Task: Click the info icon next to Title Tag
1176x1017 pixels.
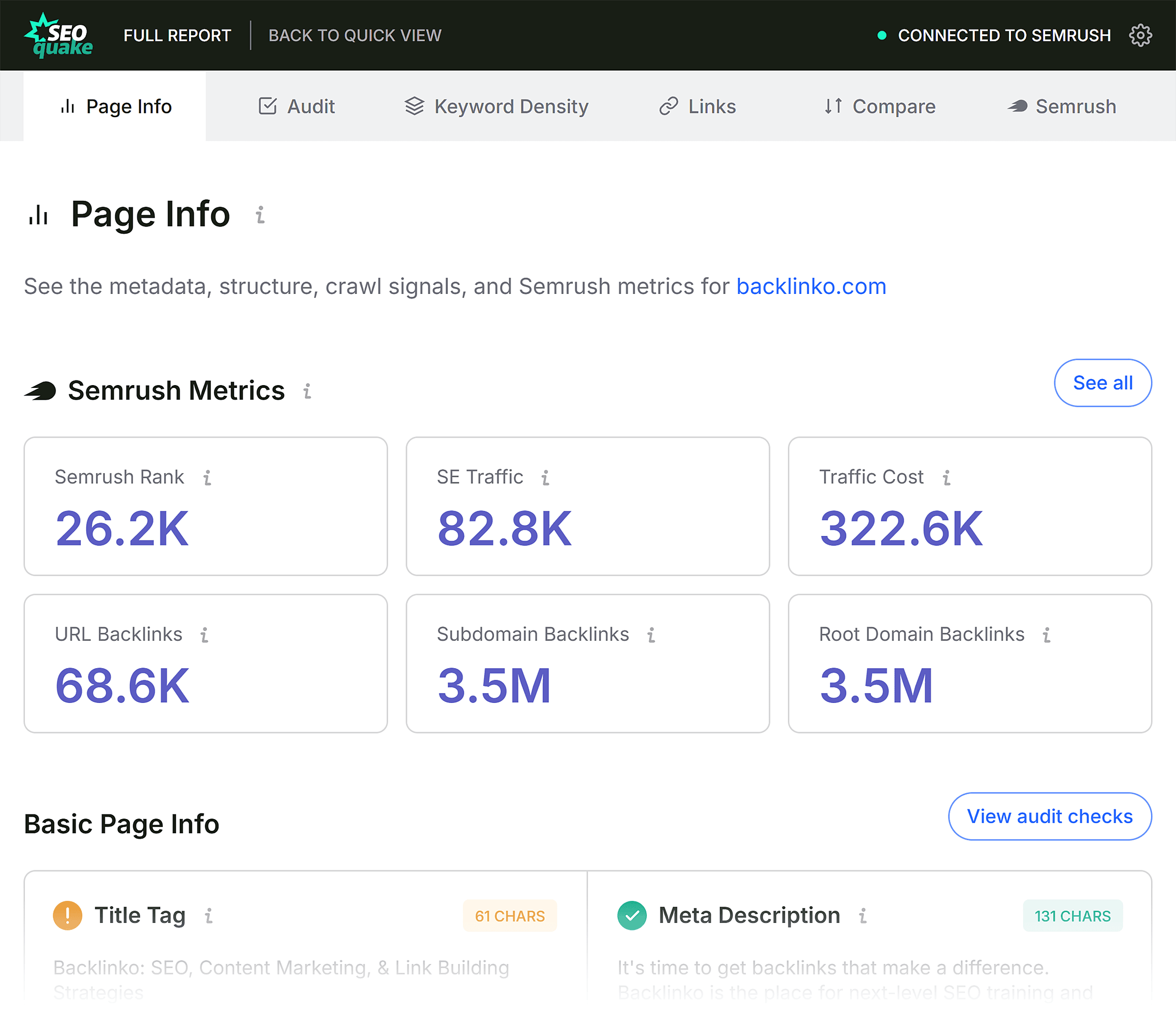Action: pos(209,915)
